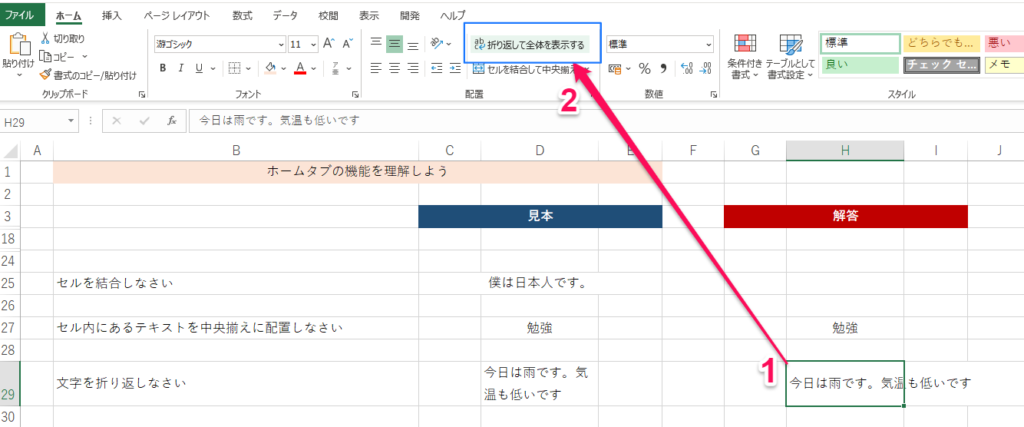Open the font name dropdown (游ゴシック)

coord(278,45)
